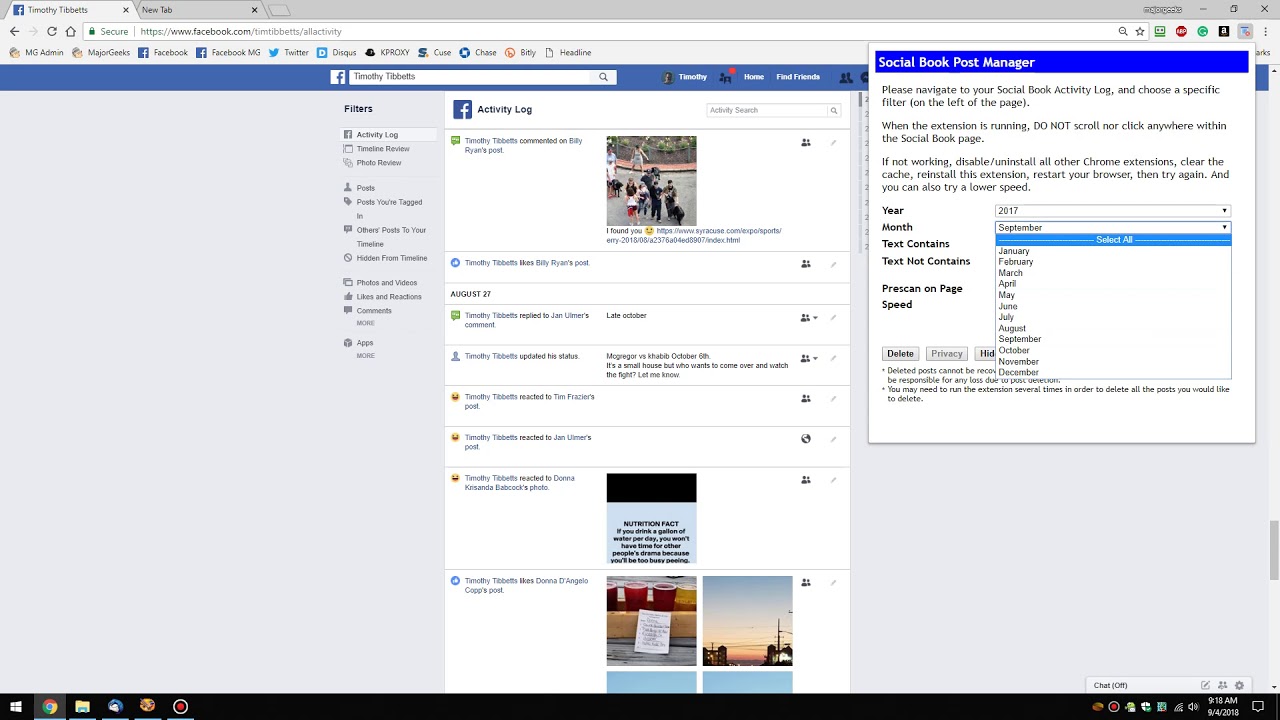This screenshot has width=1280, height=720.
Task: Select January from the month list
Action: click(x=1113, y=251)
